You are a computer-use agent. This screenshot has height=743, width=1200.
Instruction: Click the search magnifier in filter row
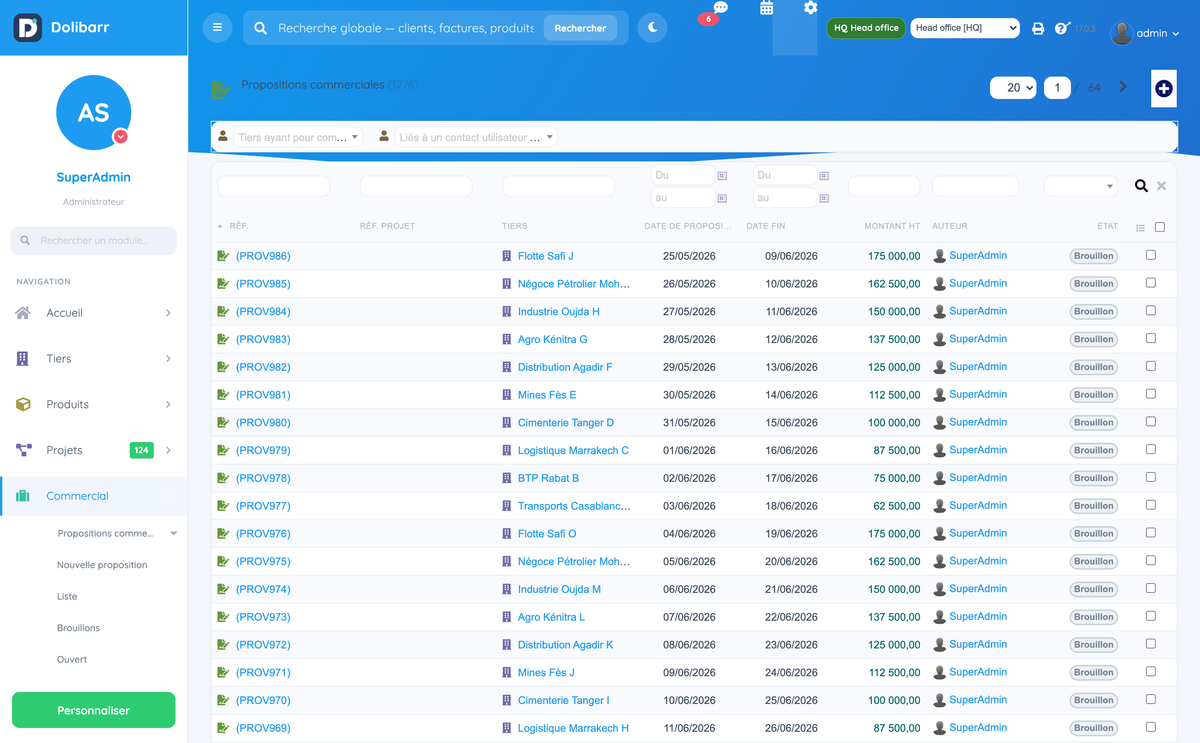[1141, 186]
